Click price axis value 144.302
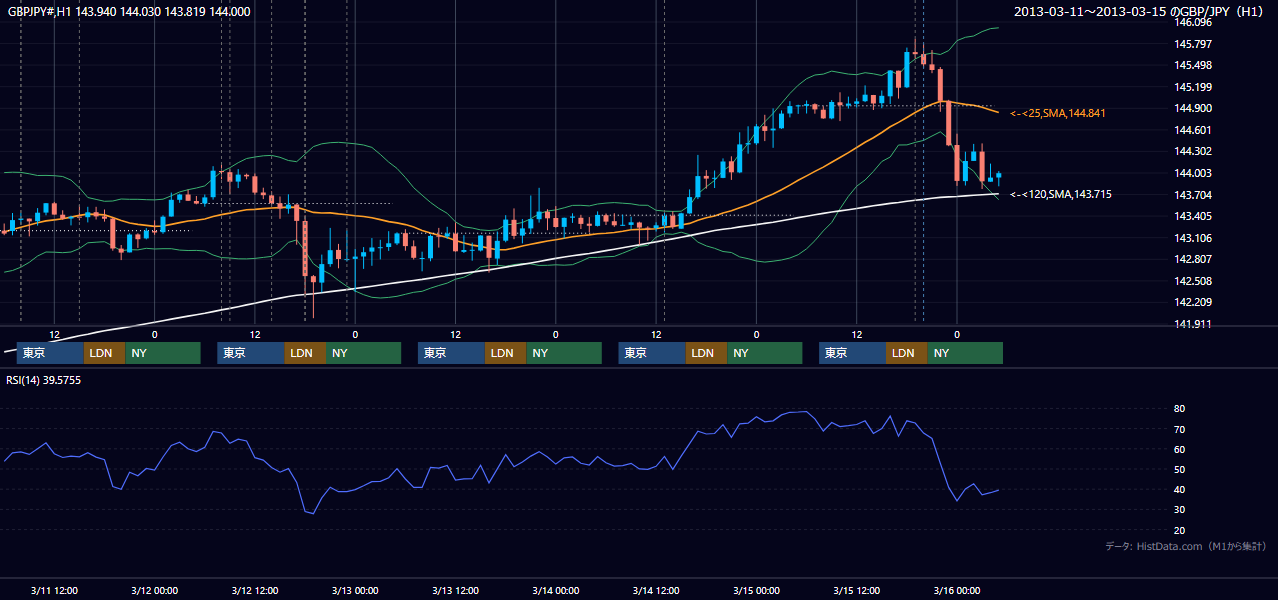 (x=1194, y=151)
